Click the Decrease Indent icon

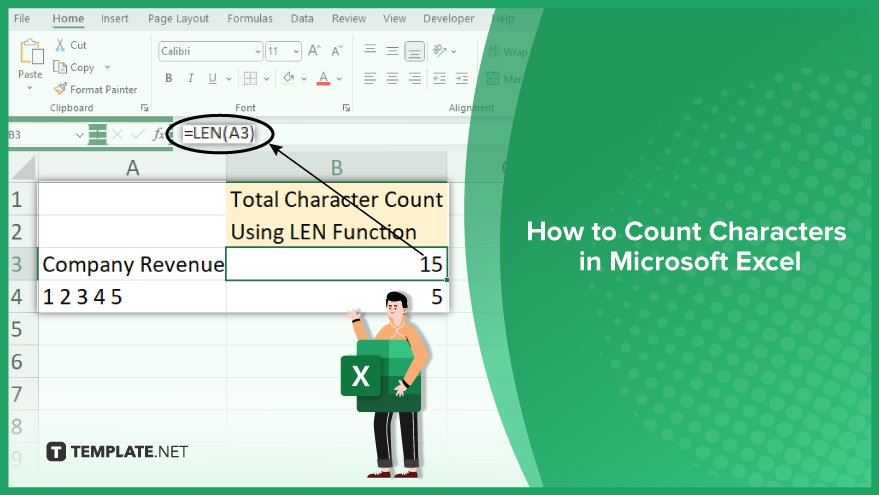pyautogui.click(x=440, y=78)
